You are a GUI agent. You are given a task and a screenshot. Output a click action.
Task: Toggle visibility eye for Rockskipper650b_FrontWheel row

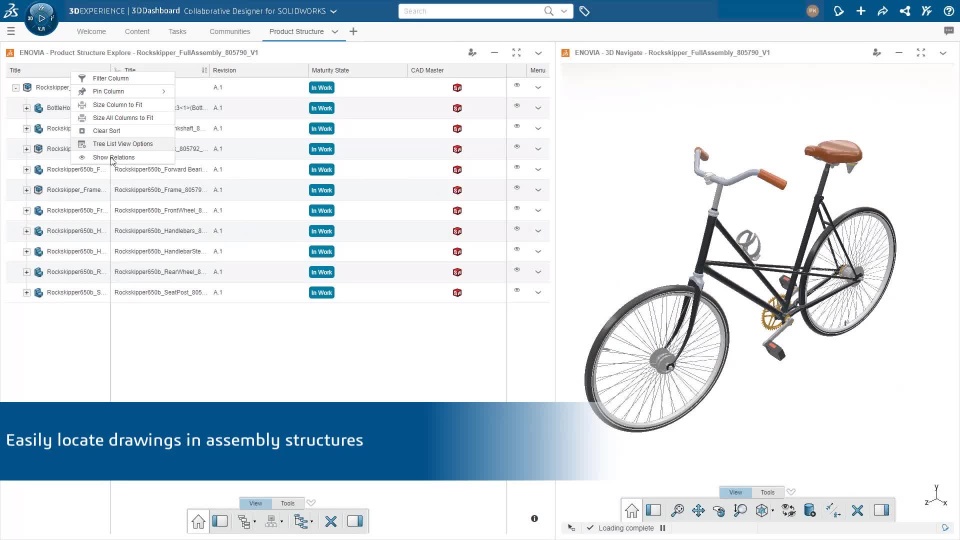(517, 208)
